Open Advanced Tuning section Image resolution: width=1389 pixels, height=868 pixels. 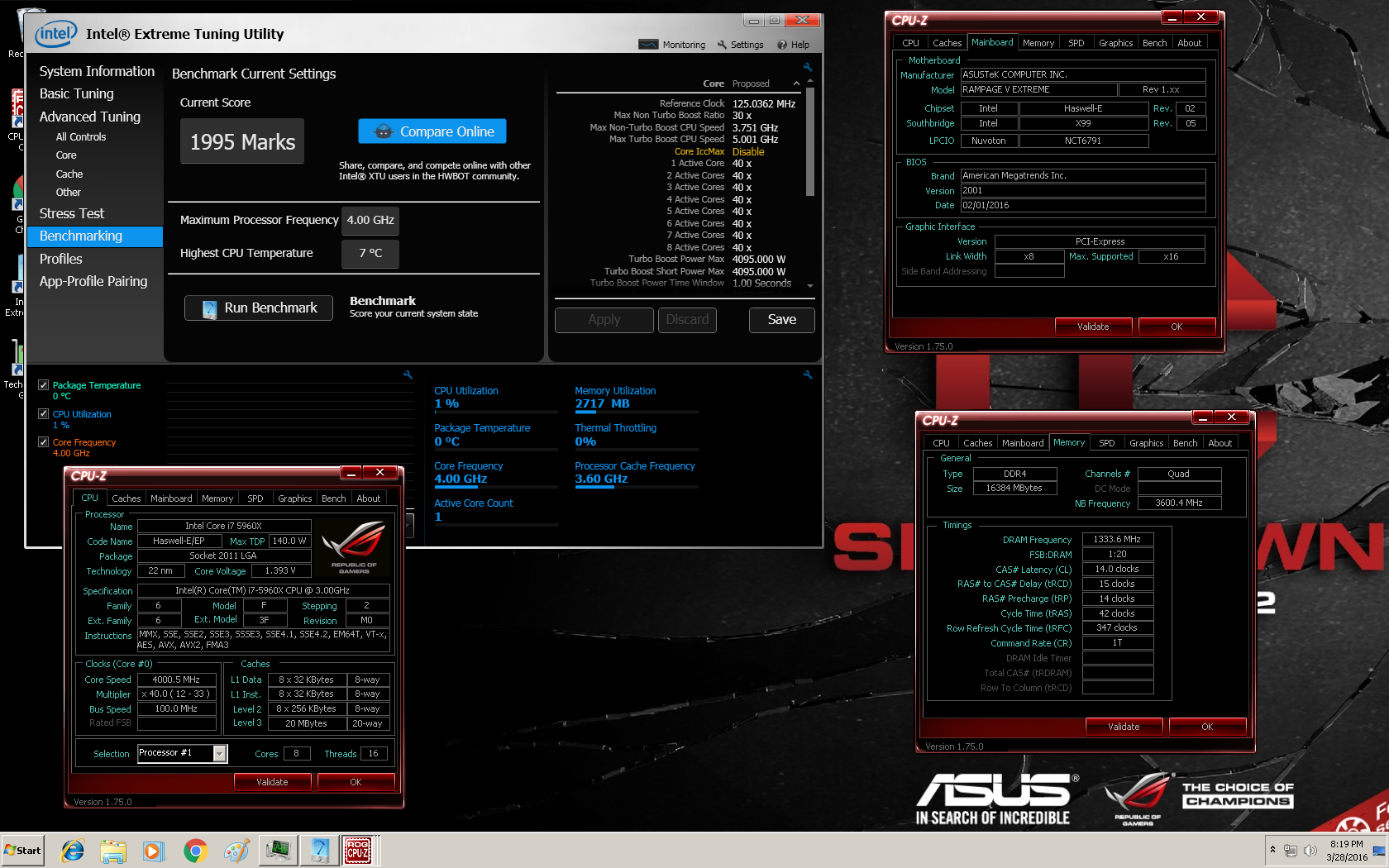pyautogui.click(x=90, y=117)
